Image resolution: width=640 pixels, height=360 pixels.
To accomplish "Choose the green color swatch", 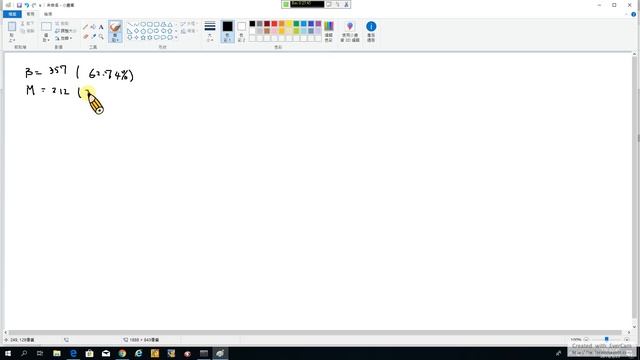I will pyautogui.click(x=296, y=24).
